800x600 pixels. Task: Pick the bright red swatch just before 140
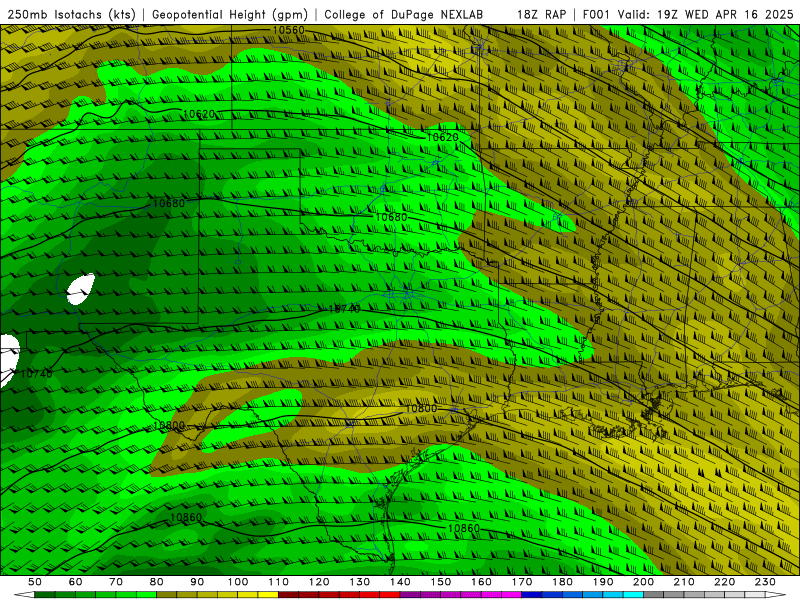coord(390,595)
